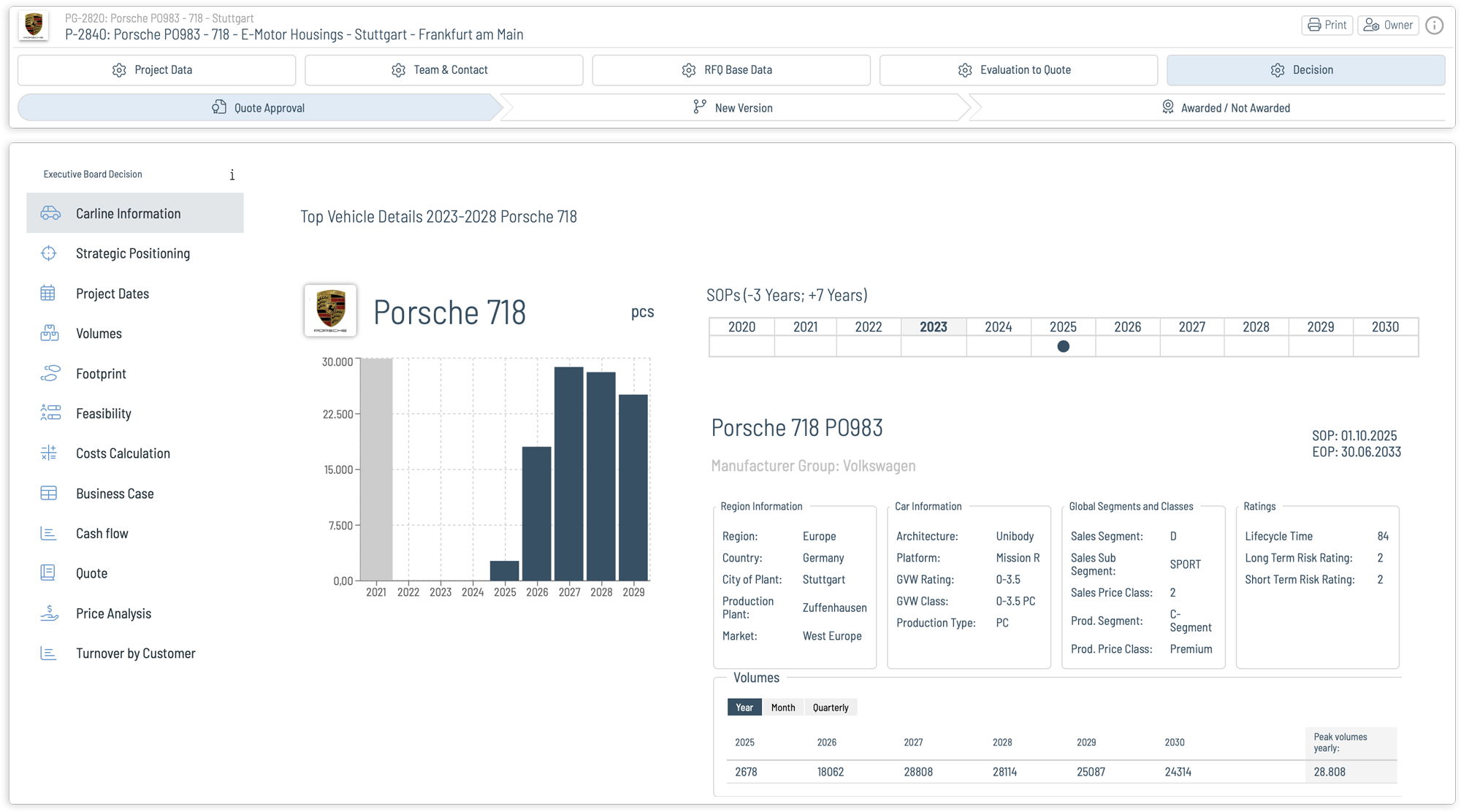Click the Feasibility icon in sidebar
This screenshot has width=1461, height=812.
[50, 413]
